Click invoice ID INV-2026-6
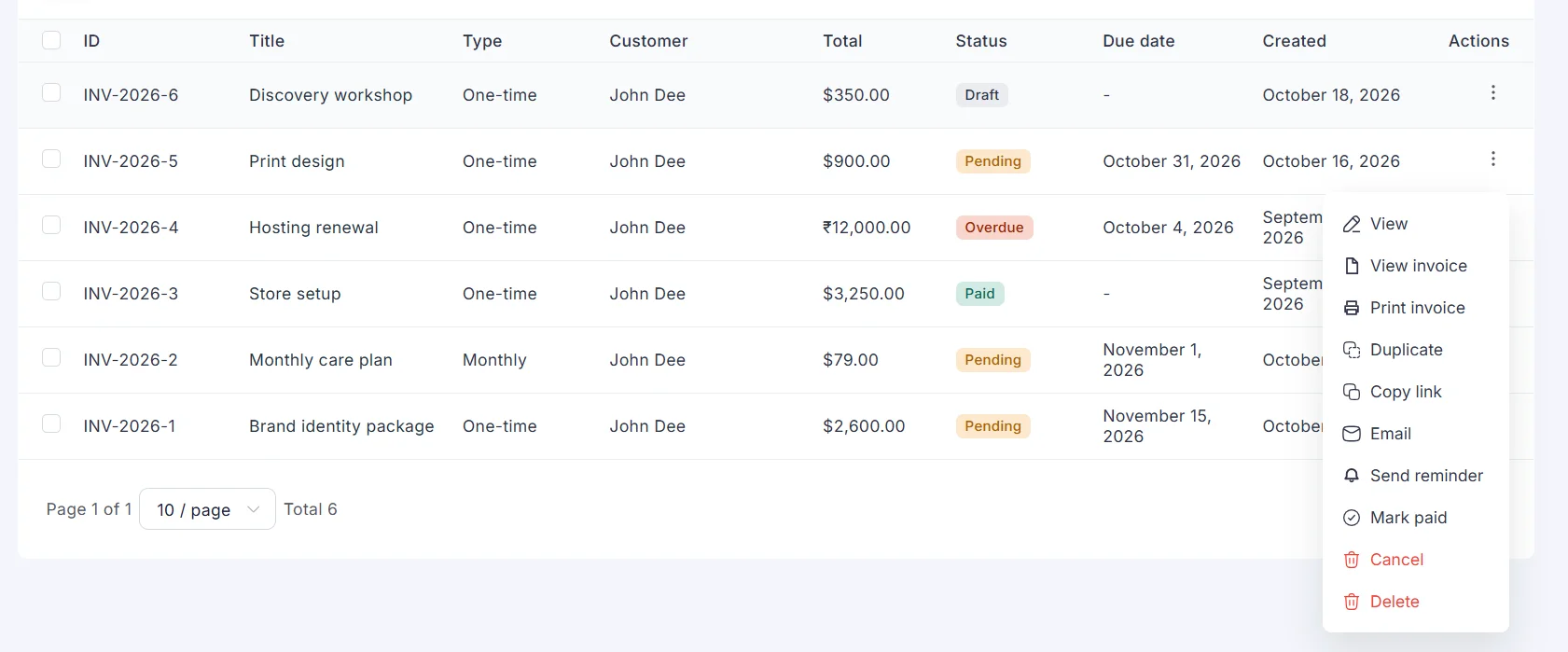This screenshot has width=1568, height=652. click(131, 95)
